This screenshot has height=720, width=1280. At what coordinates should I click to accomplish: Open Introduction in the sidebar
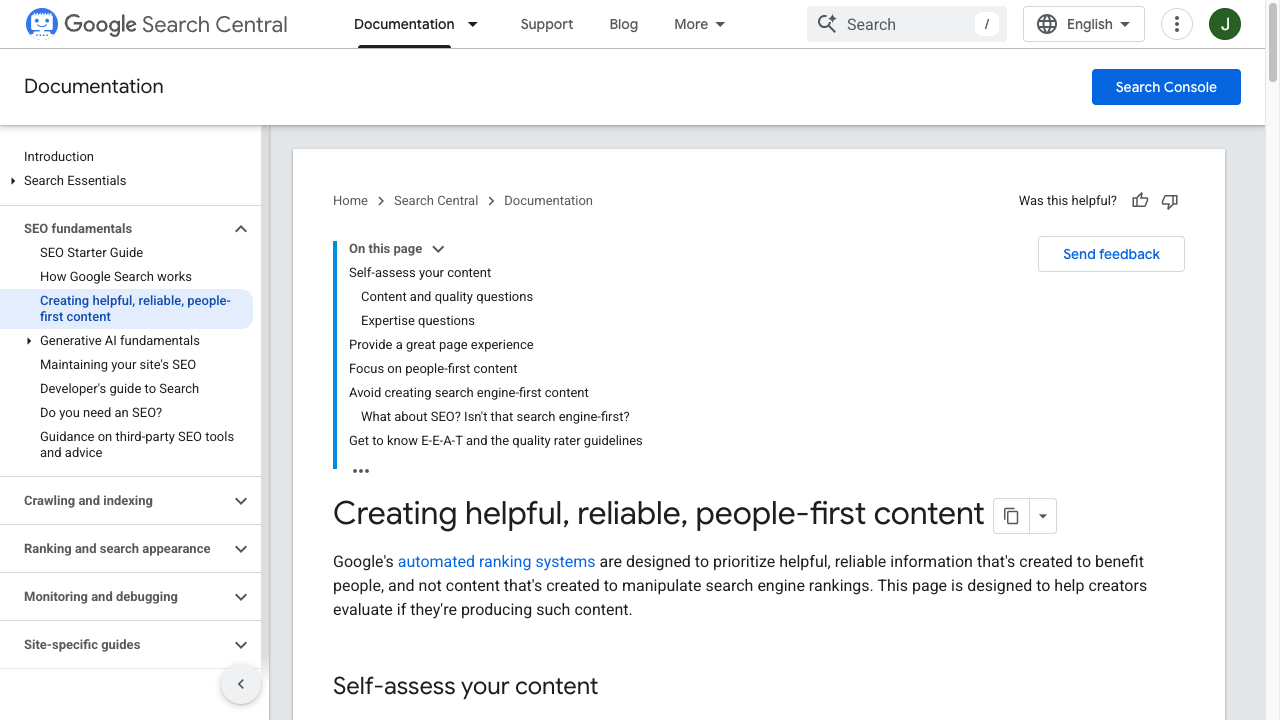coord(59,157)
